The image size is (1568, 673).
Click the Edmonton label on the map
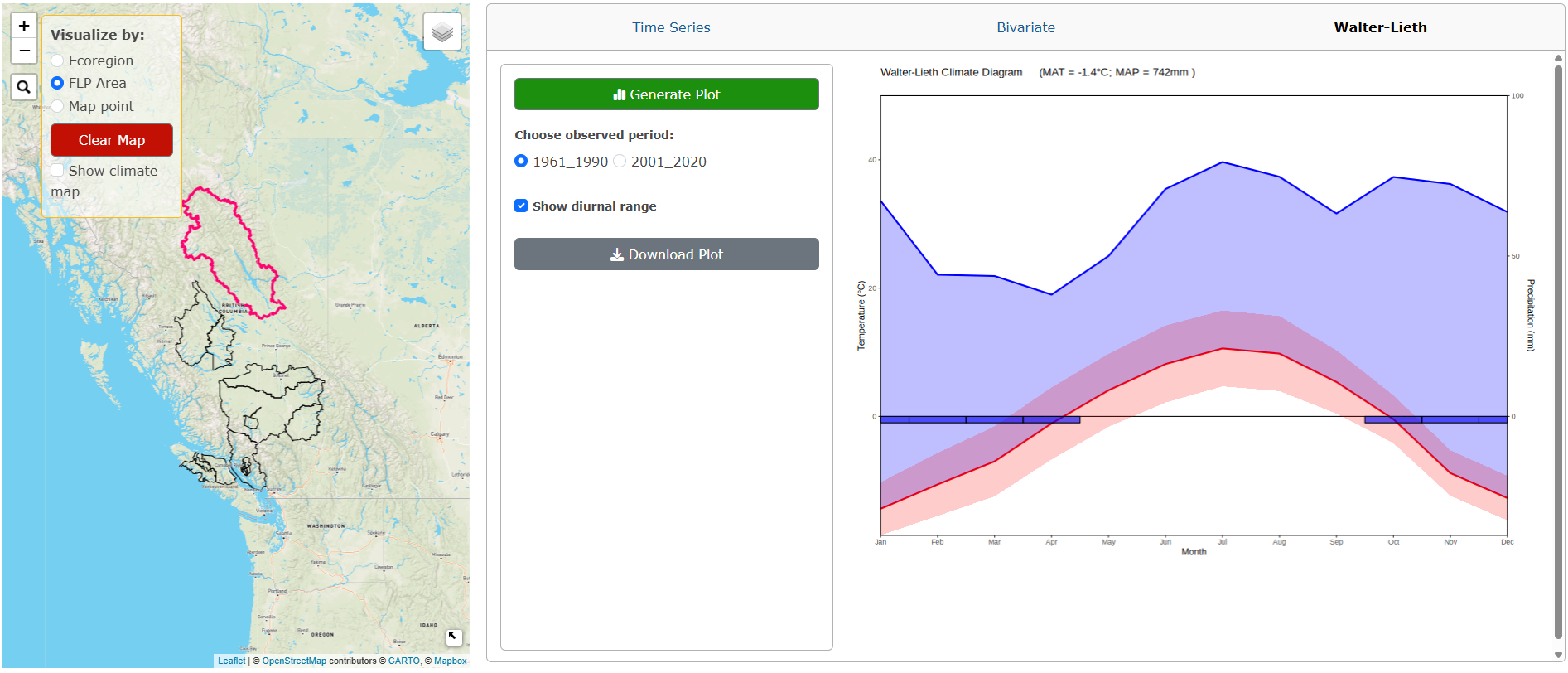(451, 357)
